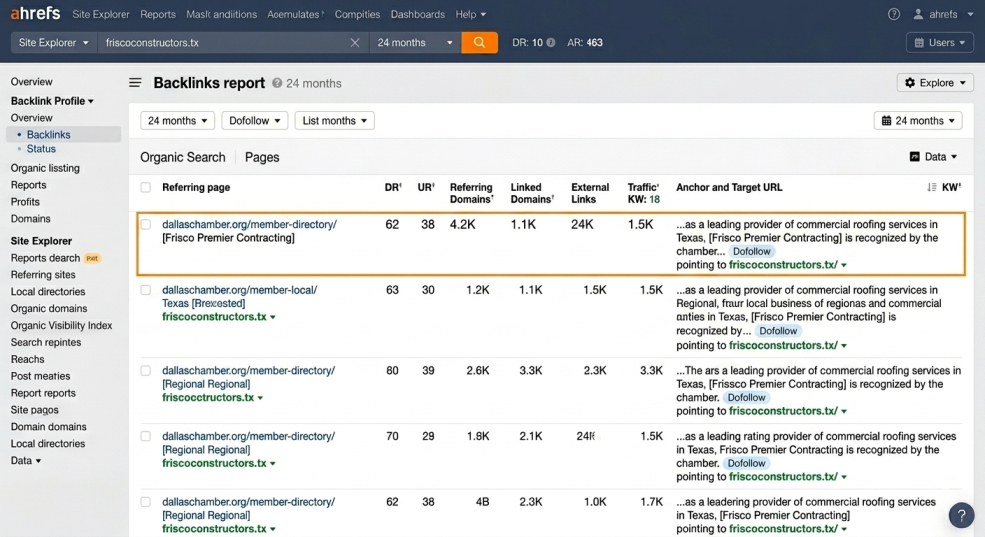Click the tooltip icon beside Backlinks report title
This screenshot has height=537, width=985.
tap(277, 83)
